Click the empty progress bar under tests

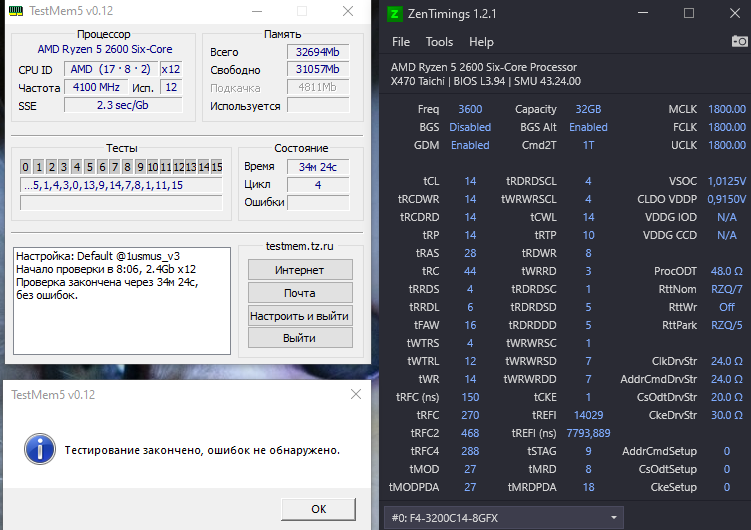coord(121,203)
